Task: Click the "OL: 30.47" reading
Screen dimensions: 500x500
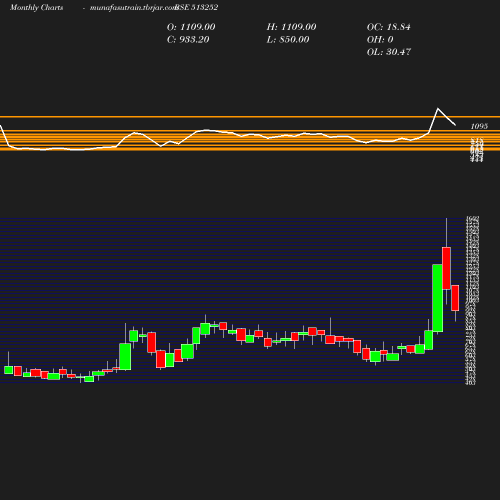Action: tap(389, 52)
